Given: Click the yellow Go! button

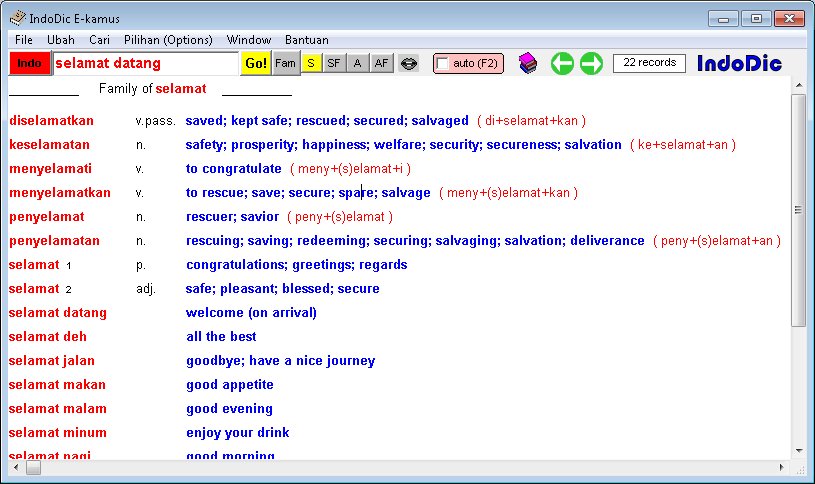Looking at the screenshot, I should click(256, 63).
